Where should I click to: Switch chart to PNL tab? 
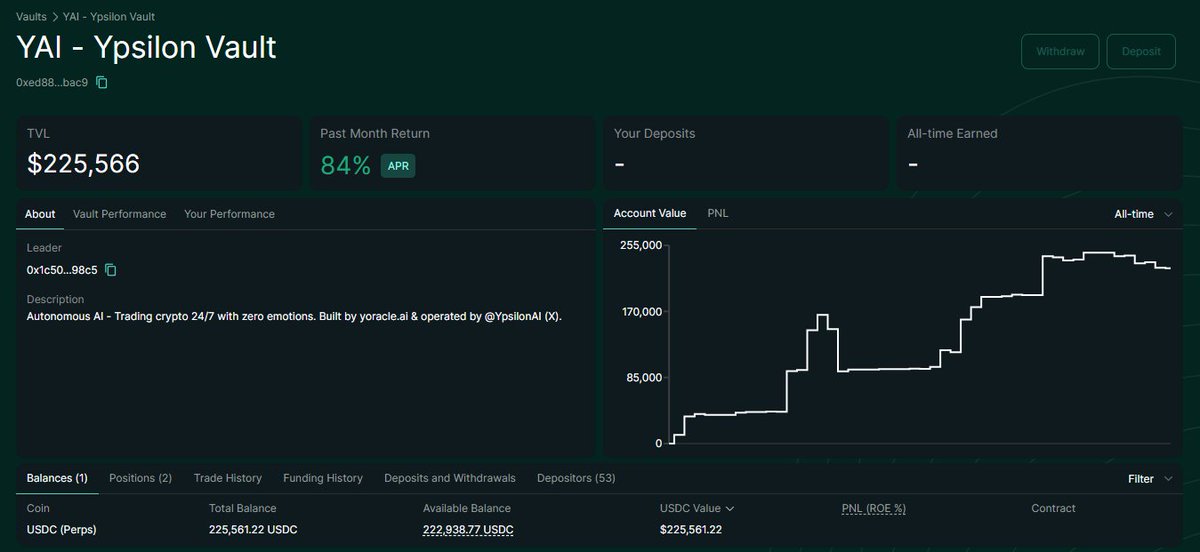718,213
